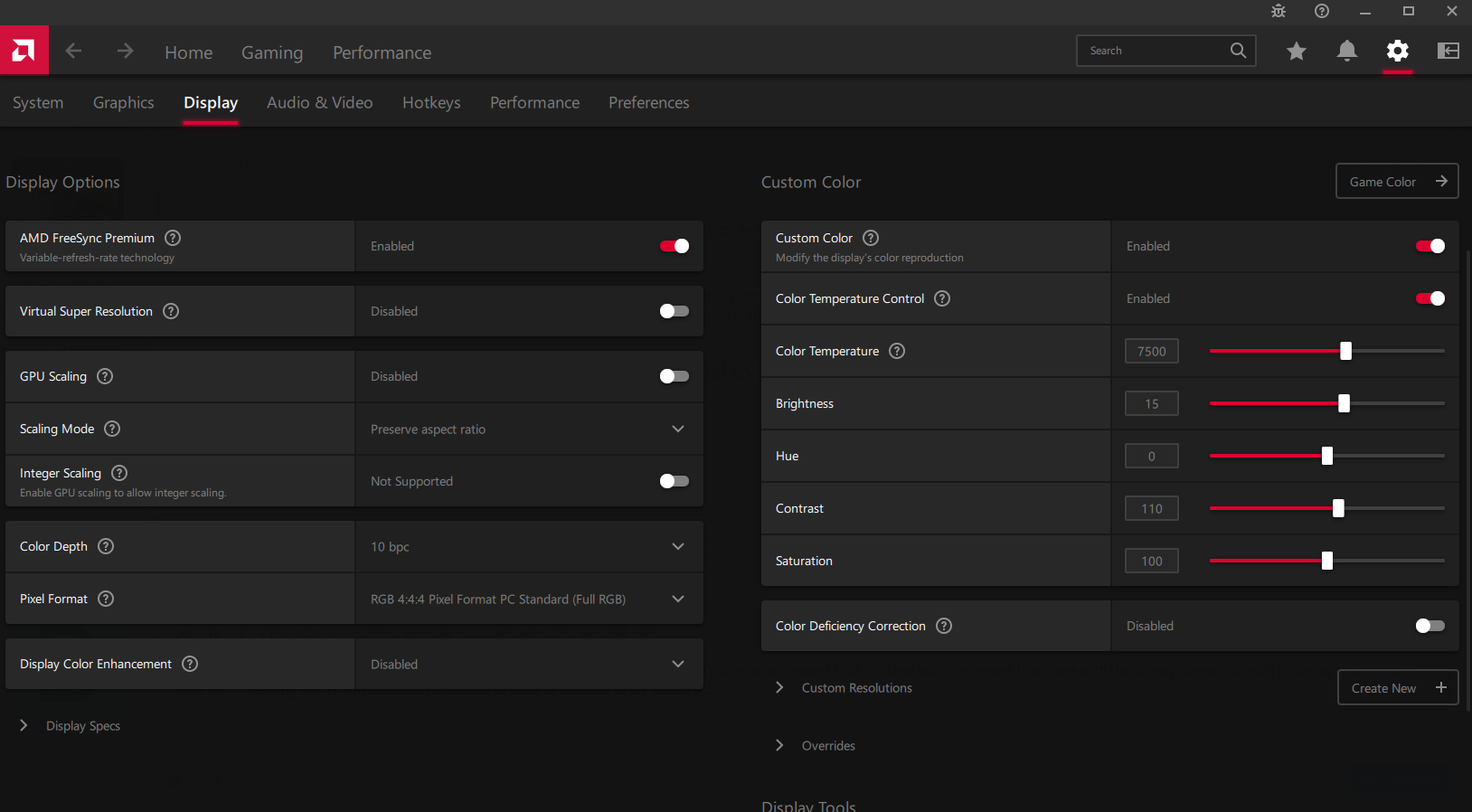Screen dimensions: 1472x812
Task: Open Game Color button
Action: pyautogui.click(x=1397, y=181)
